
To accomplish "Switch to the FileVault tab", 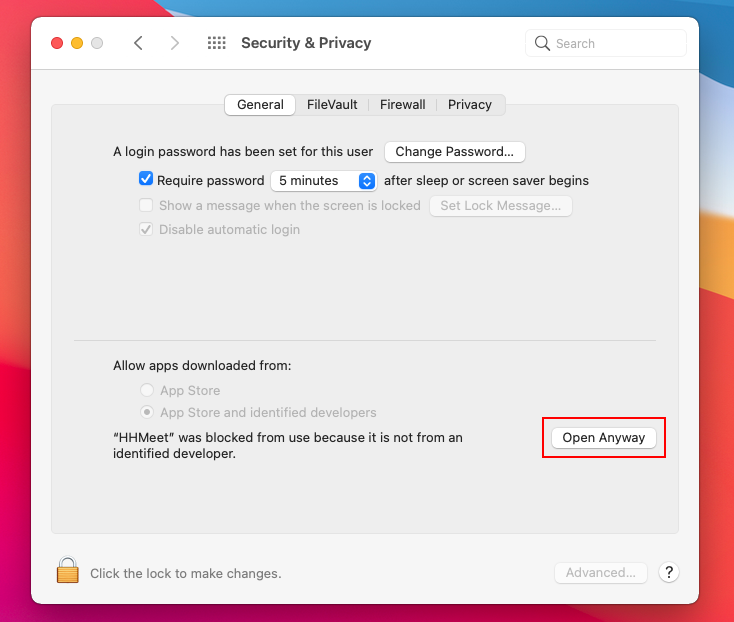I will tap(333, 104).
